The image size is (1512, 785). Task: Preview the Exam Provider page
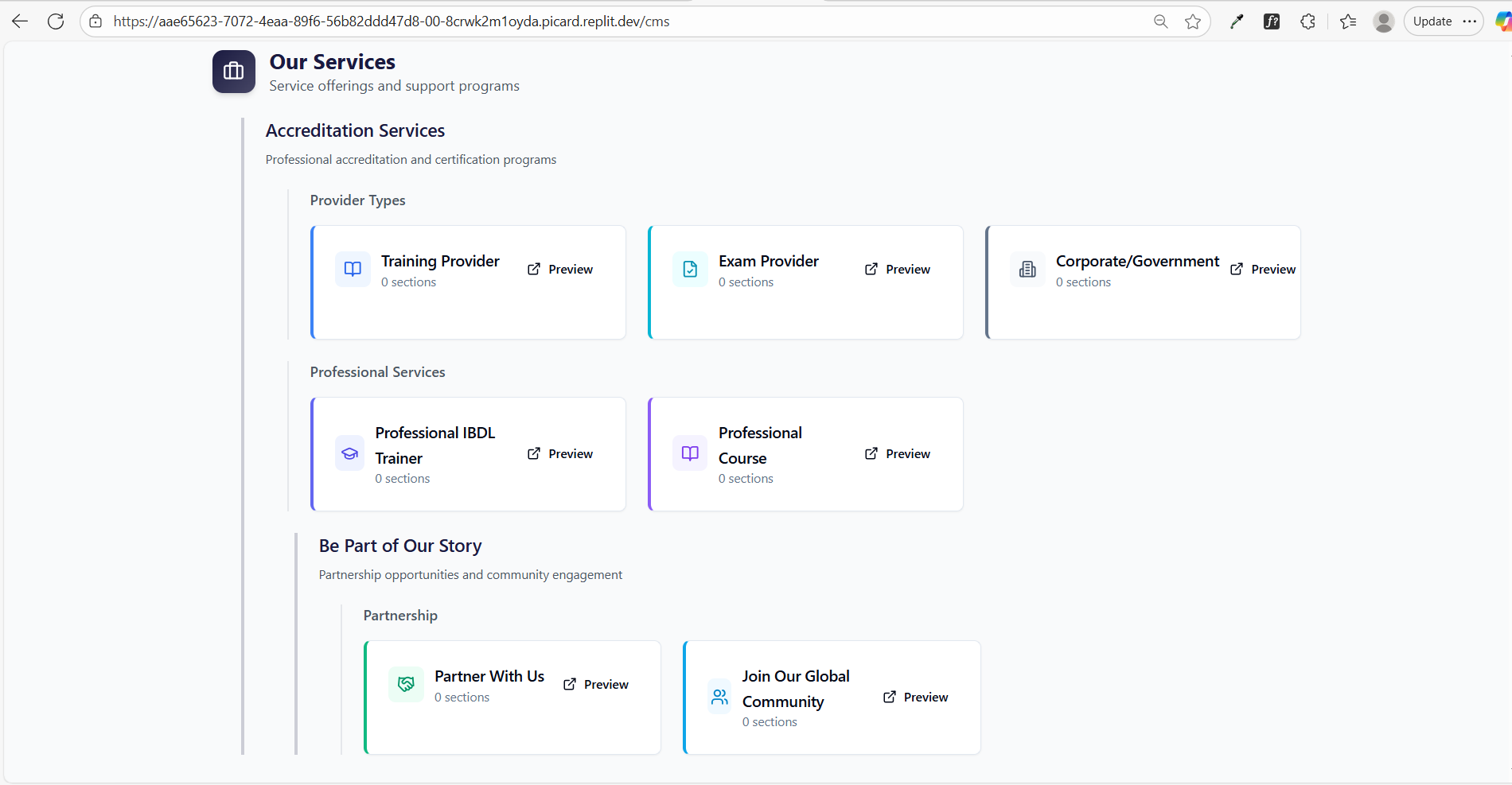pyautogui.click(x=898, y=270)
